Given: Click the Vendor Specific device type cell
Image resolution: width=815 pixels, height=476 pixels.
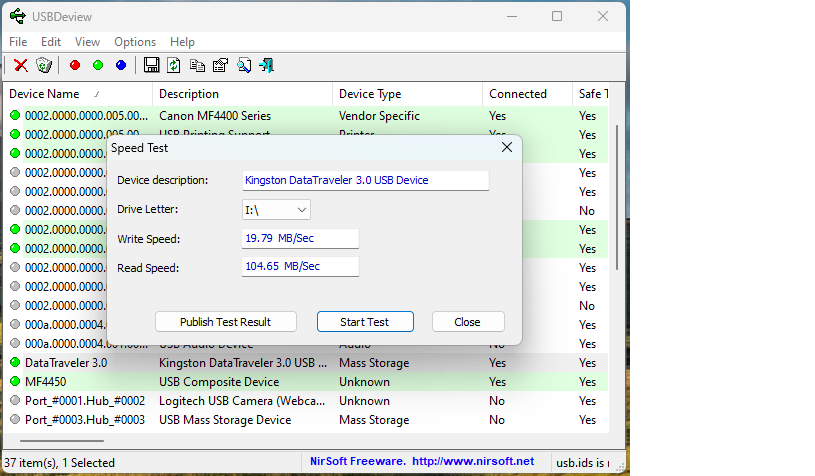Looking at the screenshot, I should click(x=379, y=116).
